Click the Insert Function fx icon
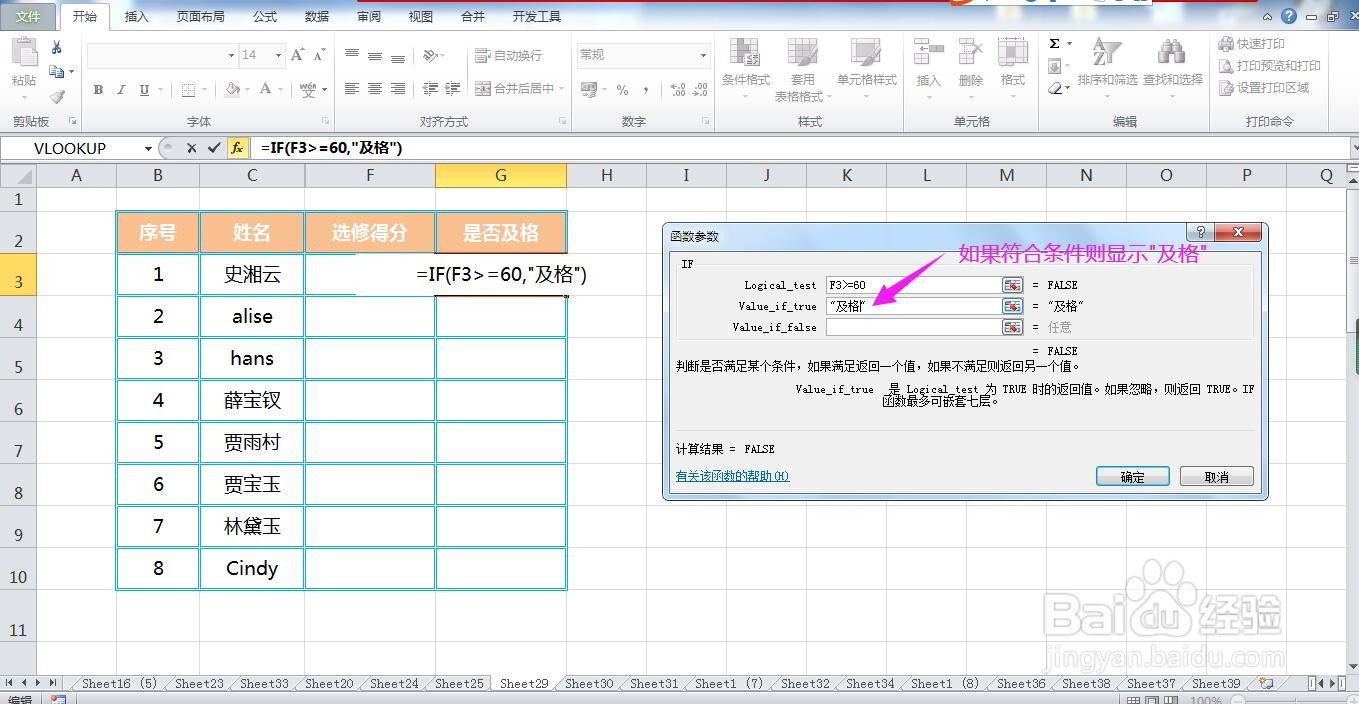This screenshot has width=1359, height=704. 237,148
